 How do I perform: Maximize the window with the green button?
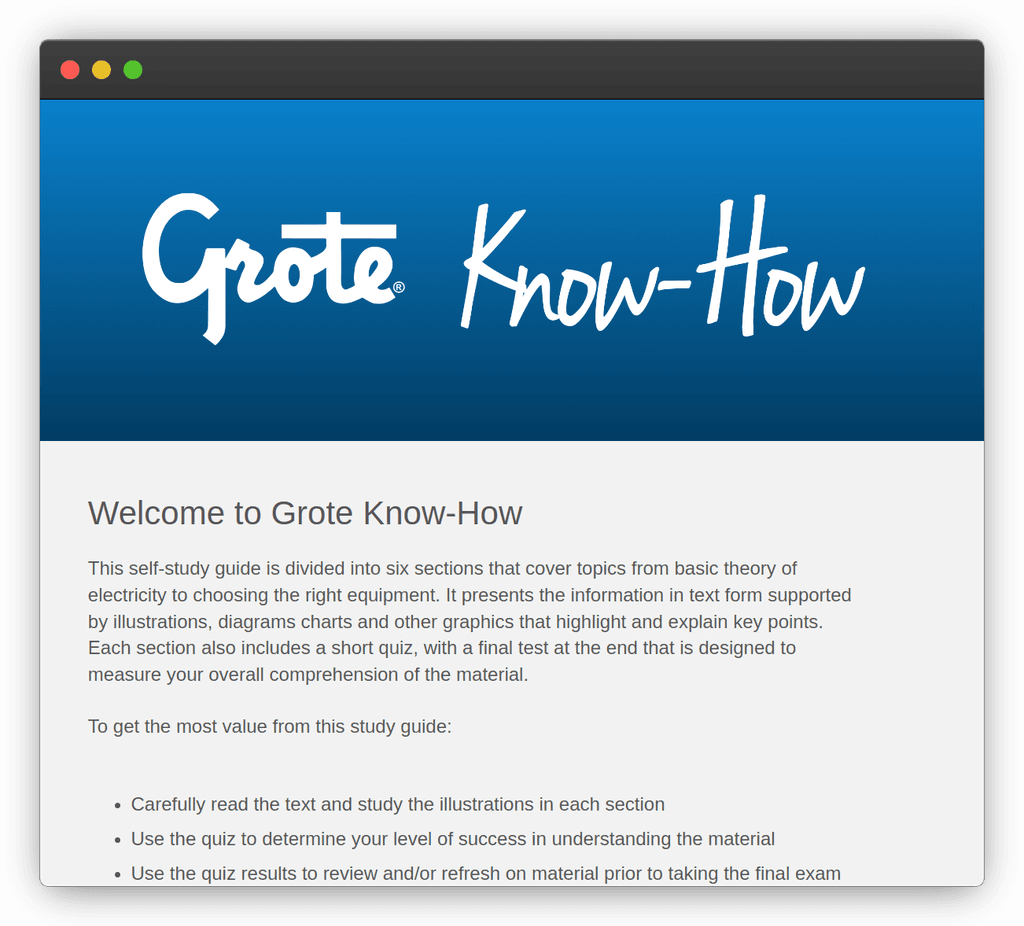pos(133,70)
